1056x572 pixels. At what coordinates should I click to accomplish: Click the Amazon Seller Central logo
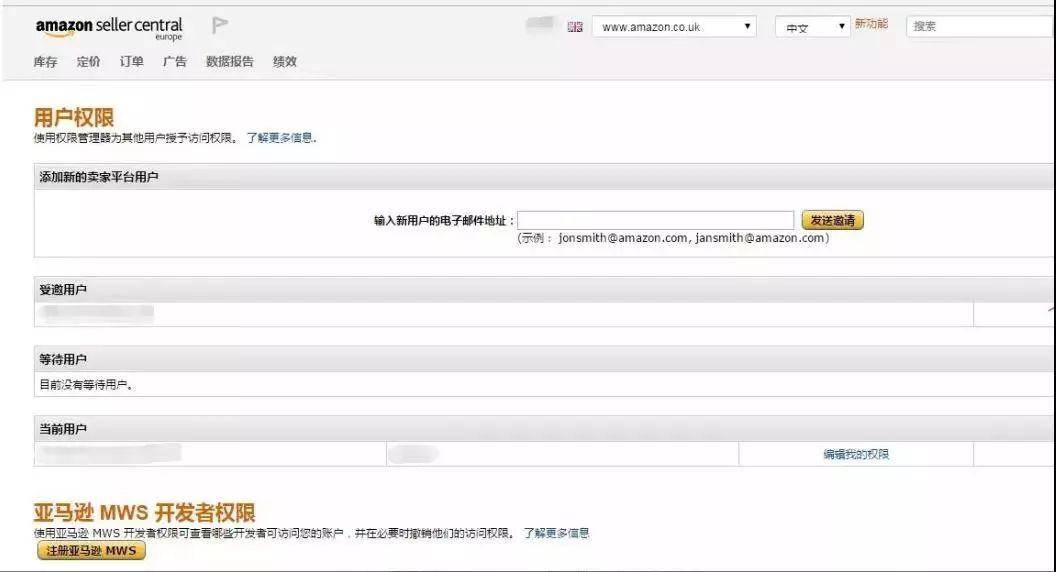point(109,28)
